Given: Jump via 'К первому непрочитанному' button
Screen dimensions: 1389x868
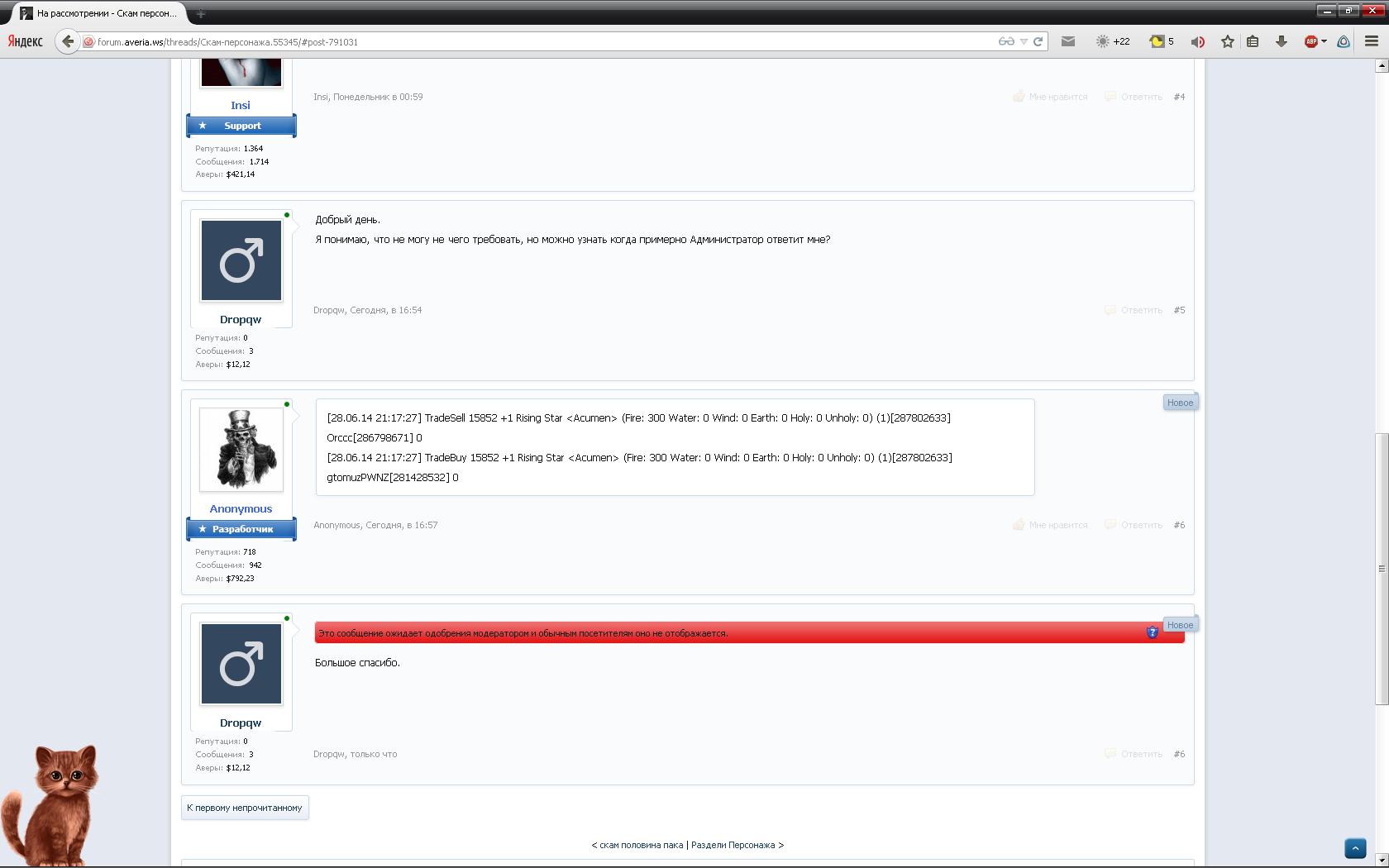Looking at the screenshot, I should [245, 808].
